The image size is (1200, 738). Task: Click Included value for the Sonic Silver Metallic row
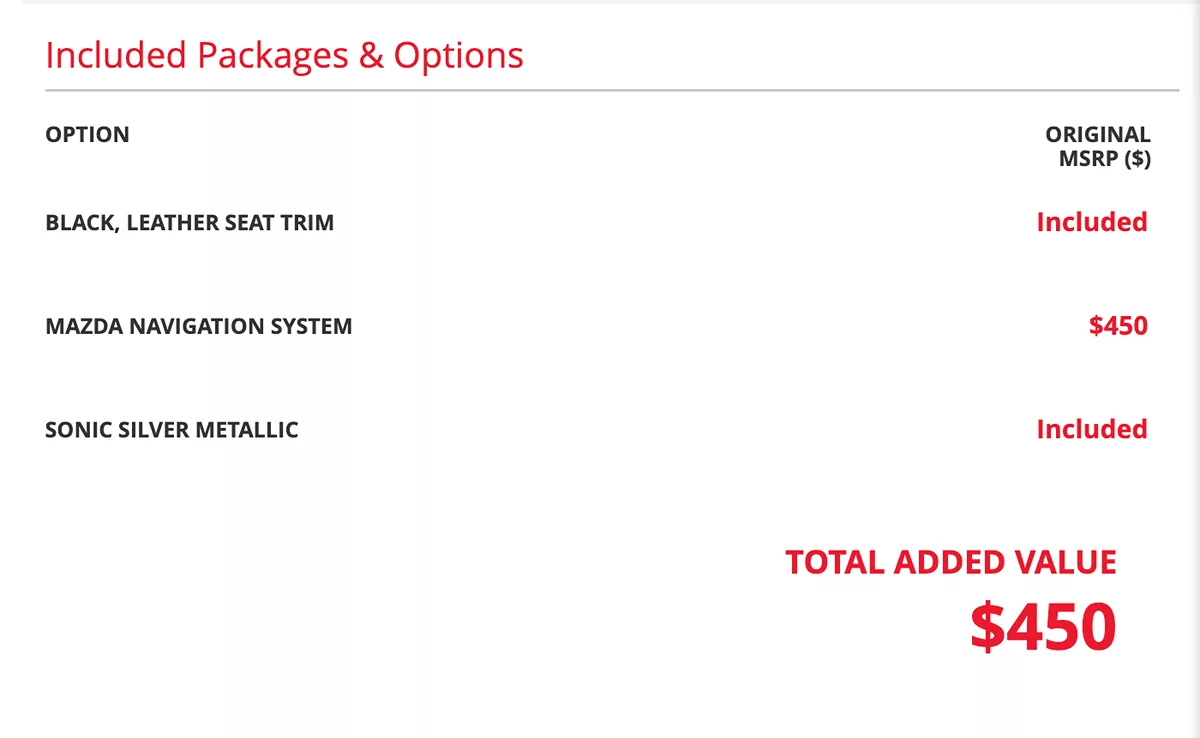(1091, 430)
